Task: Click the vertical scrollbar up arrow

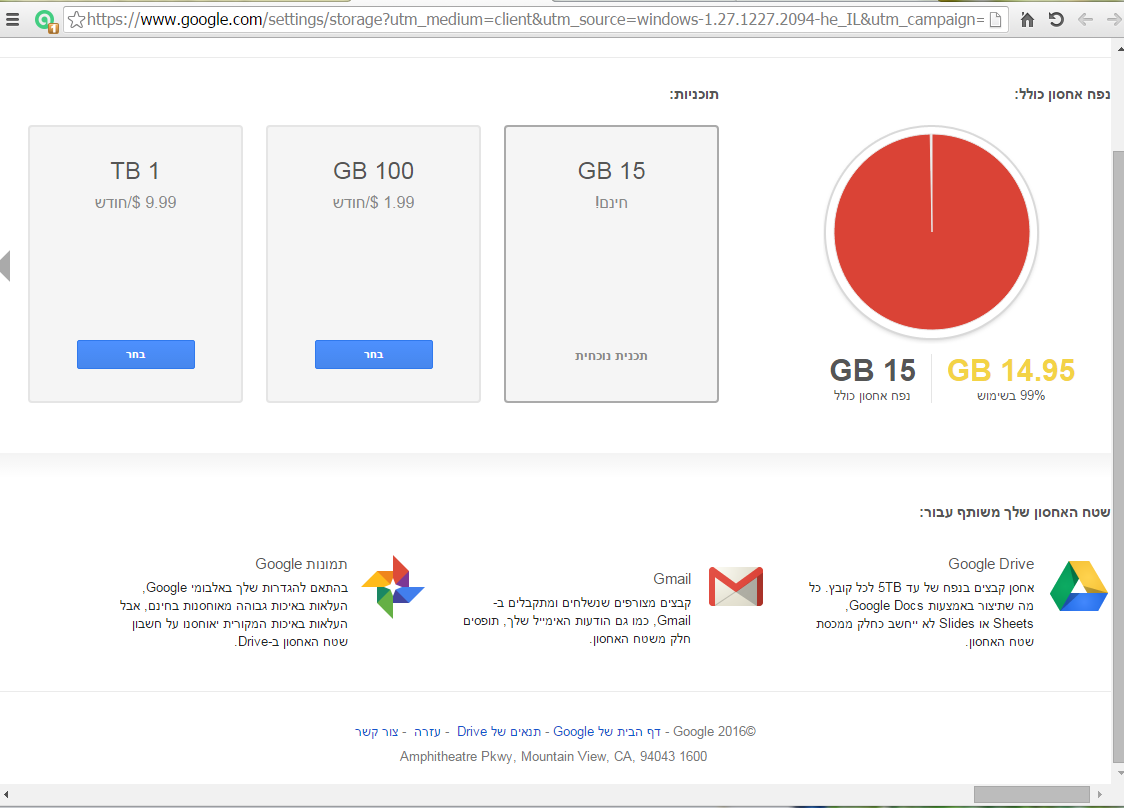Action: click(x=1120, y=49)
